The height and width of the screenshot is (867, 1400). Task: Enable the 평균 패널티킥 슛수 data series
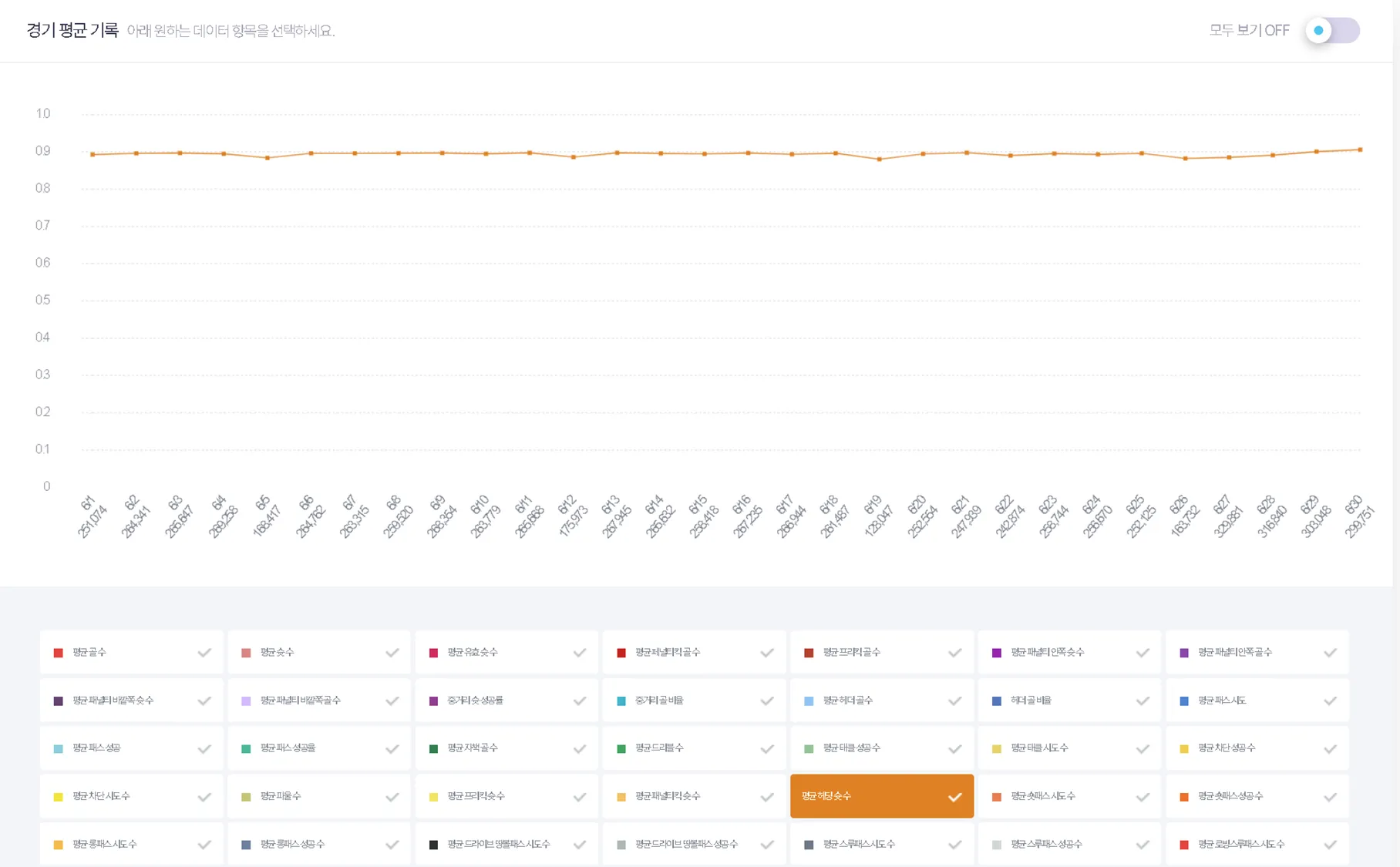[694, 796]
